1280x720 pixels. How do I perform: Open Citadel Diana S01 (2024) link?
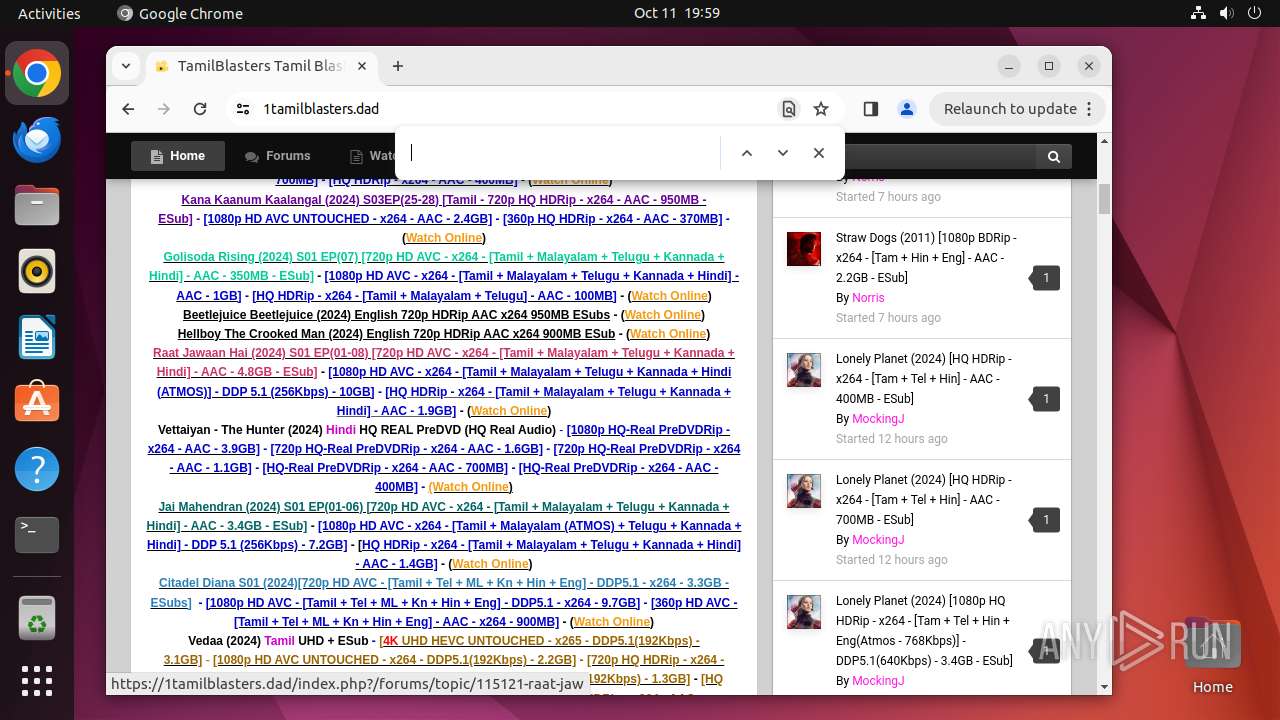pyautogui.click(x=440, y=593)
